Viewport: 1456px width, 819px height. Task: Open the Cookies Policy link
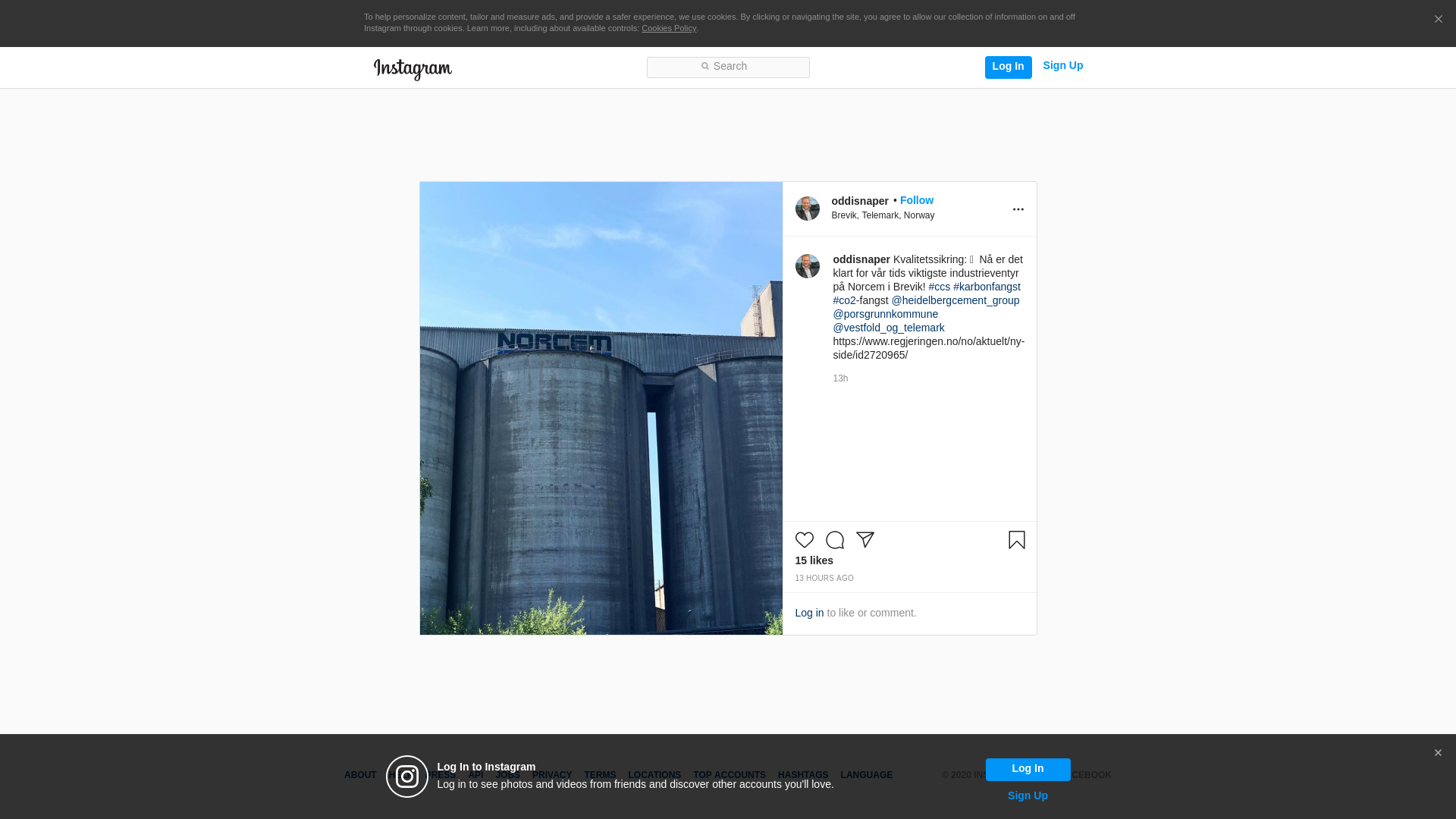tap(668, 28)
